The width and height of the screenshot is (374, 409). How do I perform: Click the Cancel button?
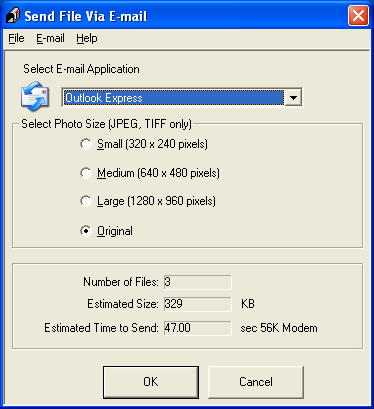(256, 382)
